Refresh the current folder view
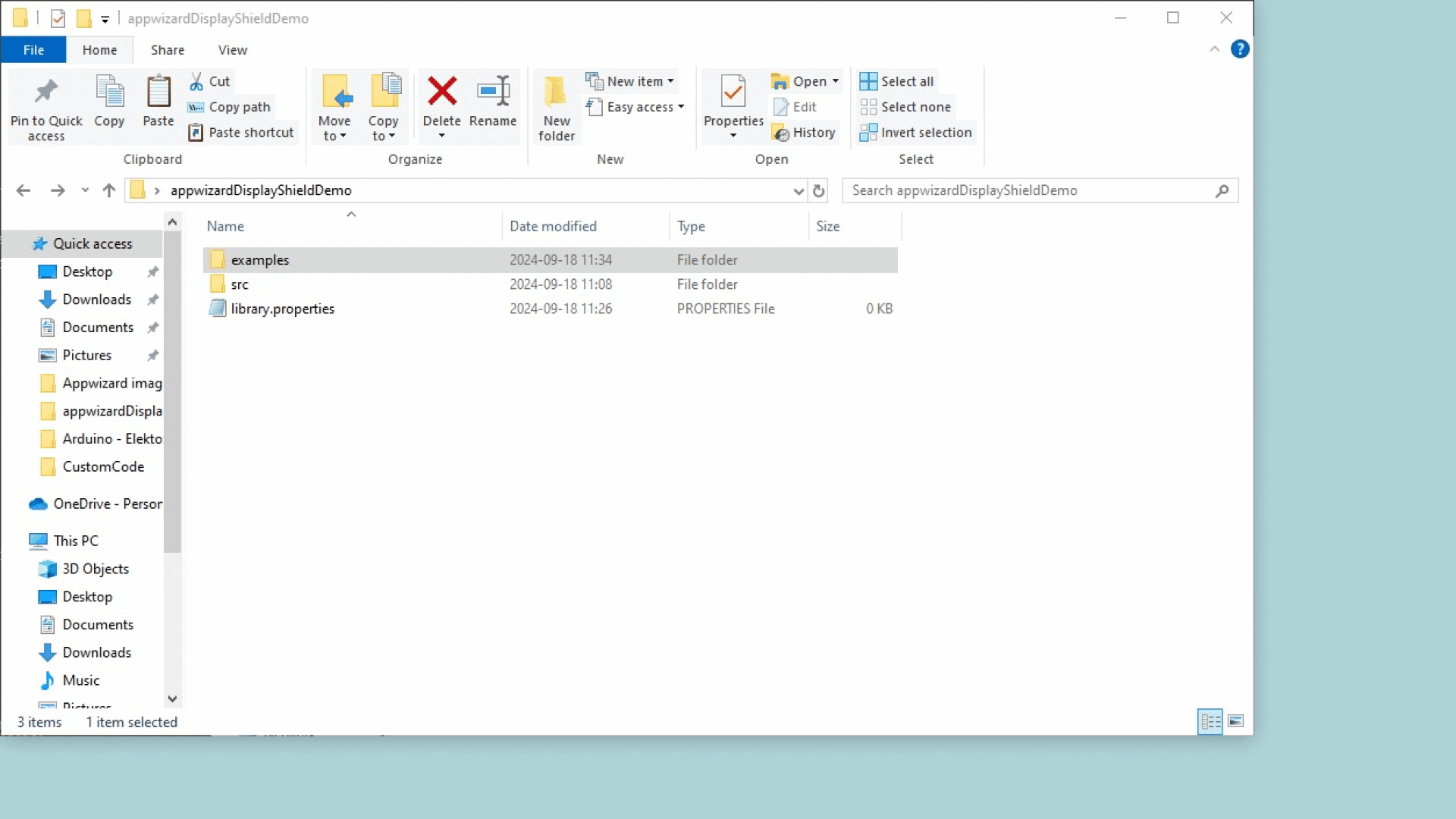This screenshot has width=1456, height=819. (x=819, y=191)
